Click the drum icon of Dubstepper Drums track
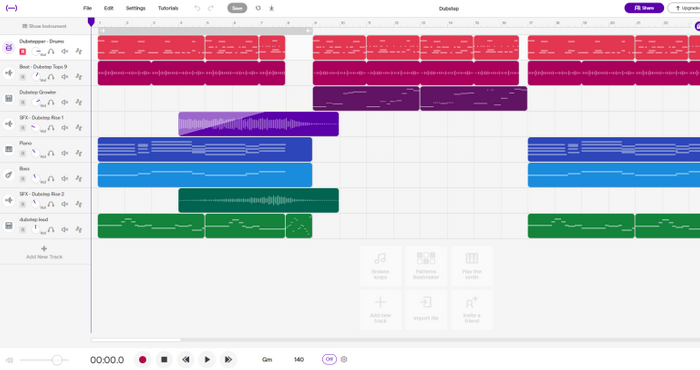The height and width of the screenshot is (370, 700). (8, 47)
